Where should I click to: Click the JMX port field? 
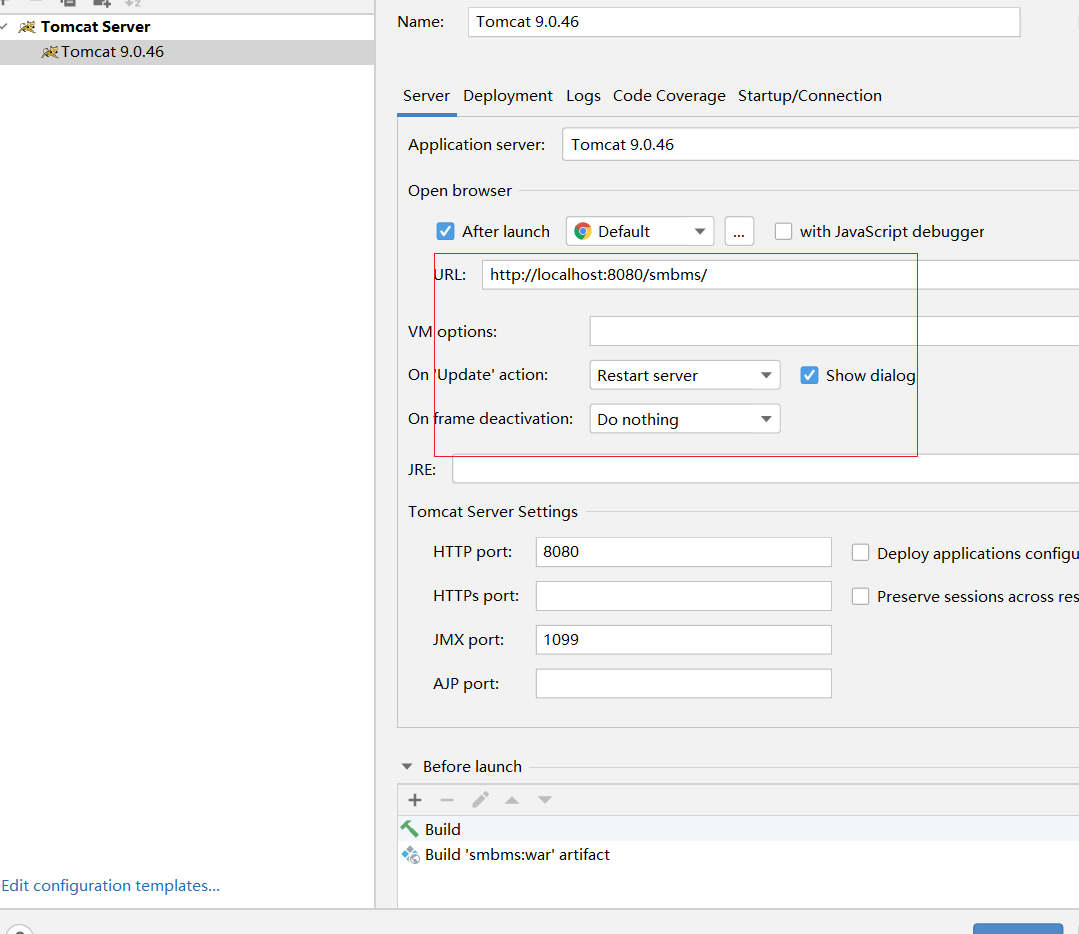683,639
